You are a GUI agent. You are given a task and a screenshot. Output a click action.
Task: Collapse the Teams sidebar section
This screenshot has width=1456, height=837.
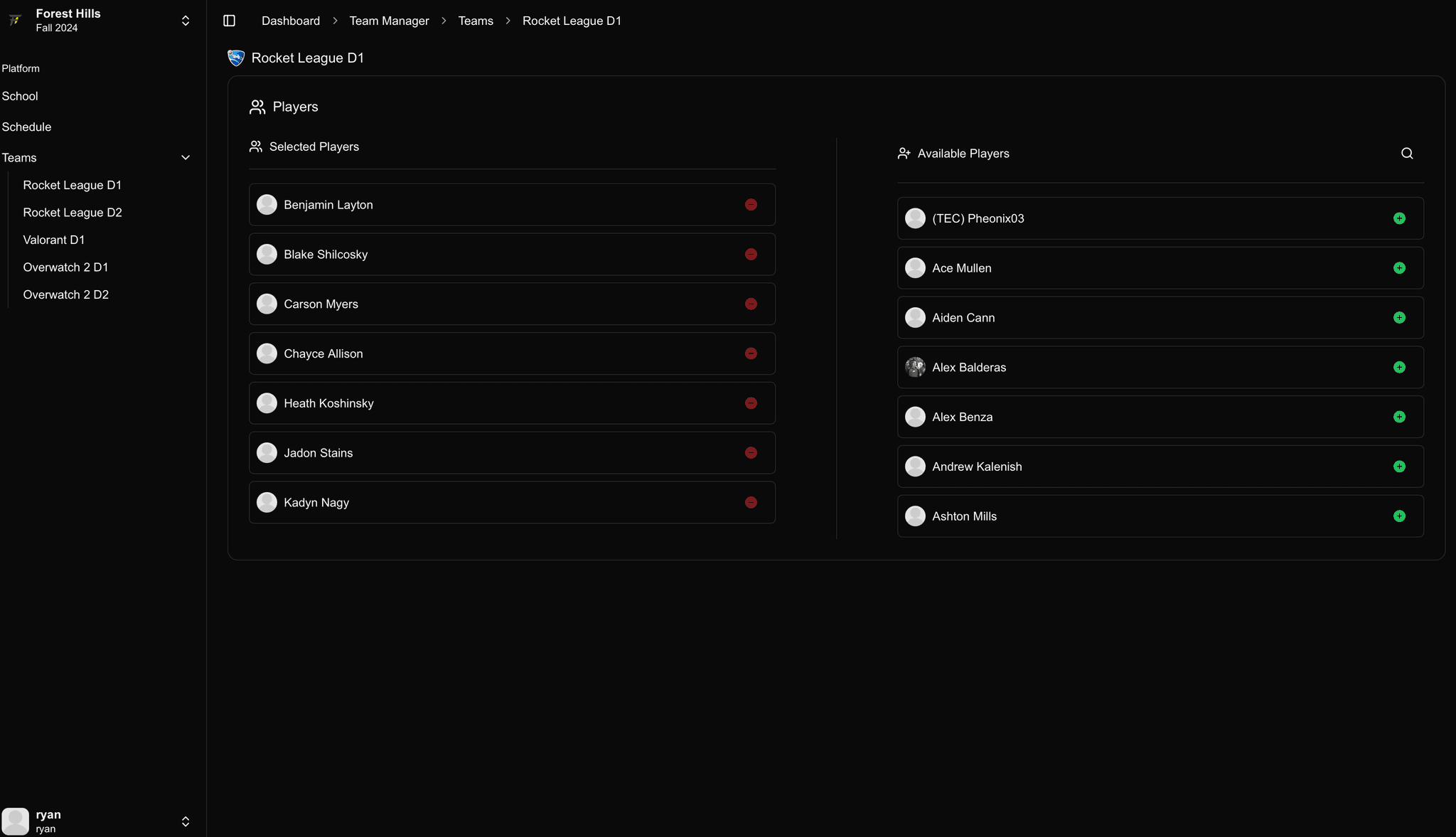tap(186, 158)
